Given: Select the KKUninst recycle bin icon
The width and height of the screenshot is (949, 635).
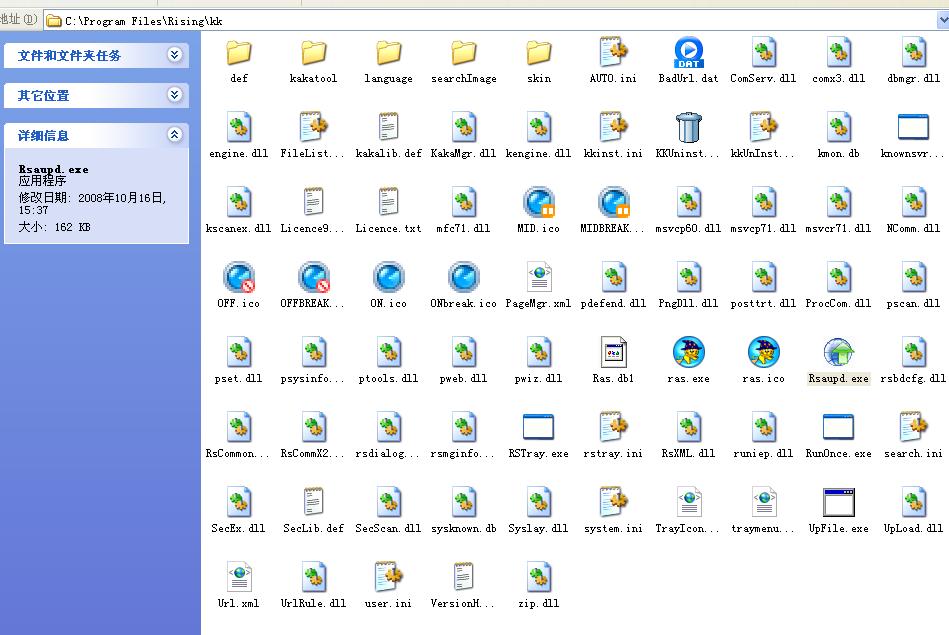Looking at the screenshot, I should 689,127.
